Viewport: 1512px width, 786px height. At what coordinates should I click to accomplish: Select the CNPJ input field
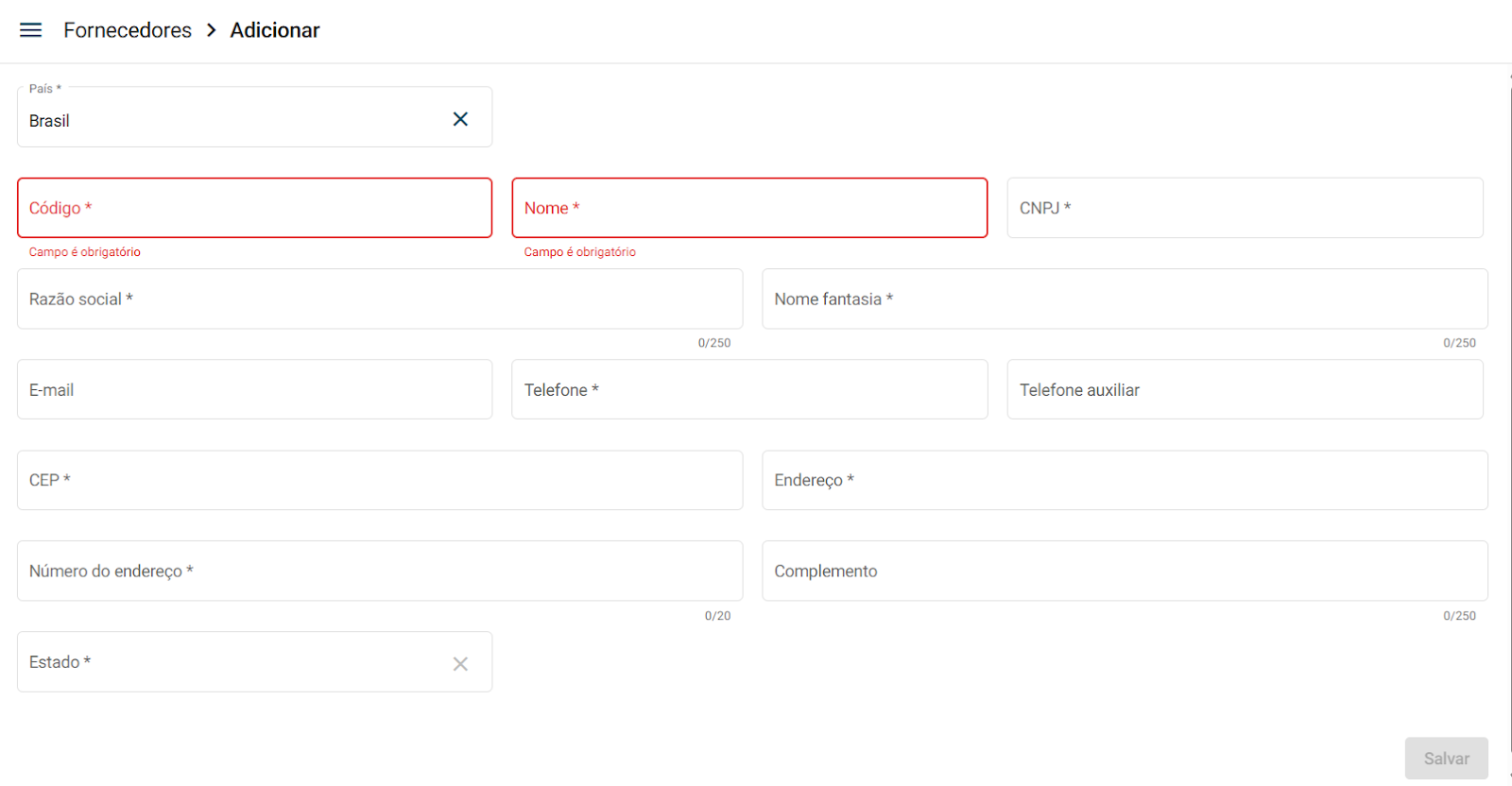tap(1245, 208)
